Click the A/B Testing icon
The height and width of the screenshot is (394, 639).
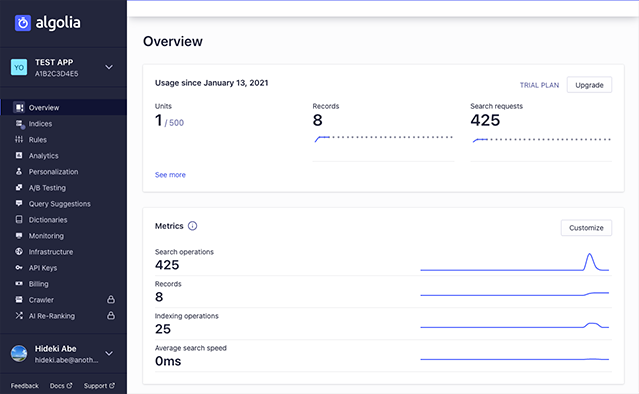(x=19, y=187)
